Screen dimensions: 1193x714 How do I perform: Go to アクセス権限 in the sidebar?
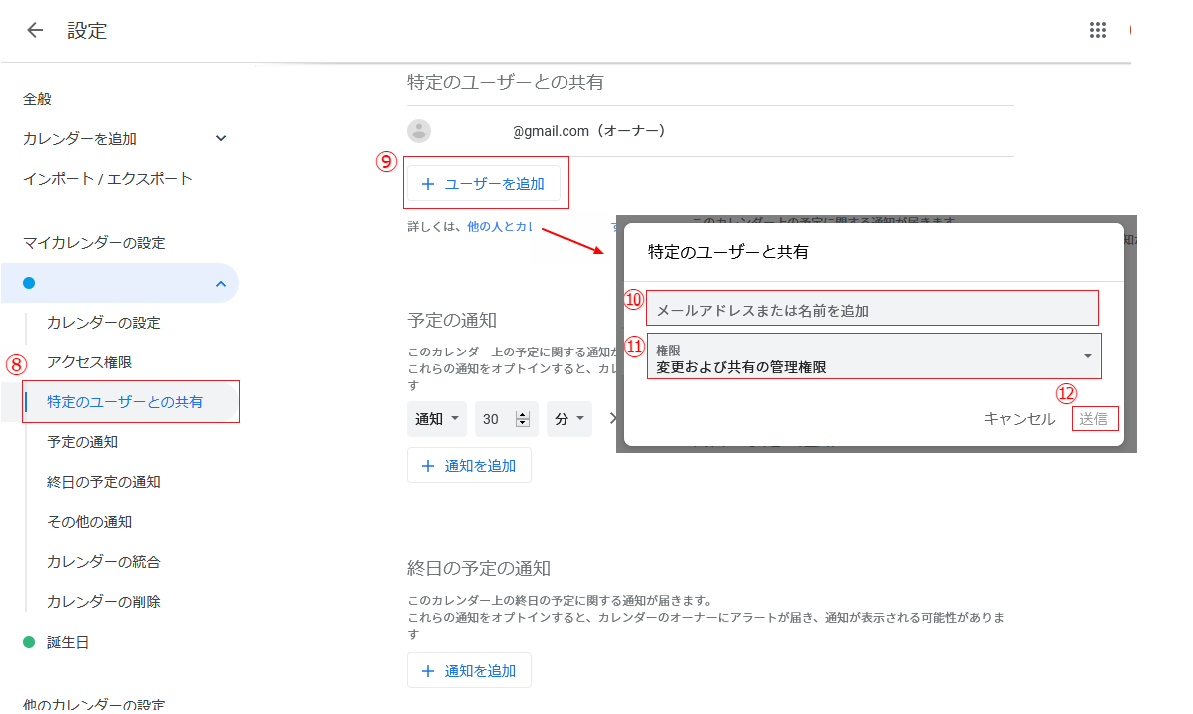[90, 362]
